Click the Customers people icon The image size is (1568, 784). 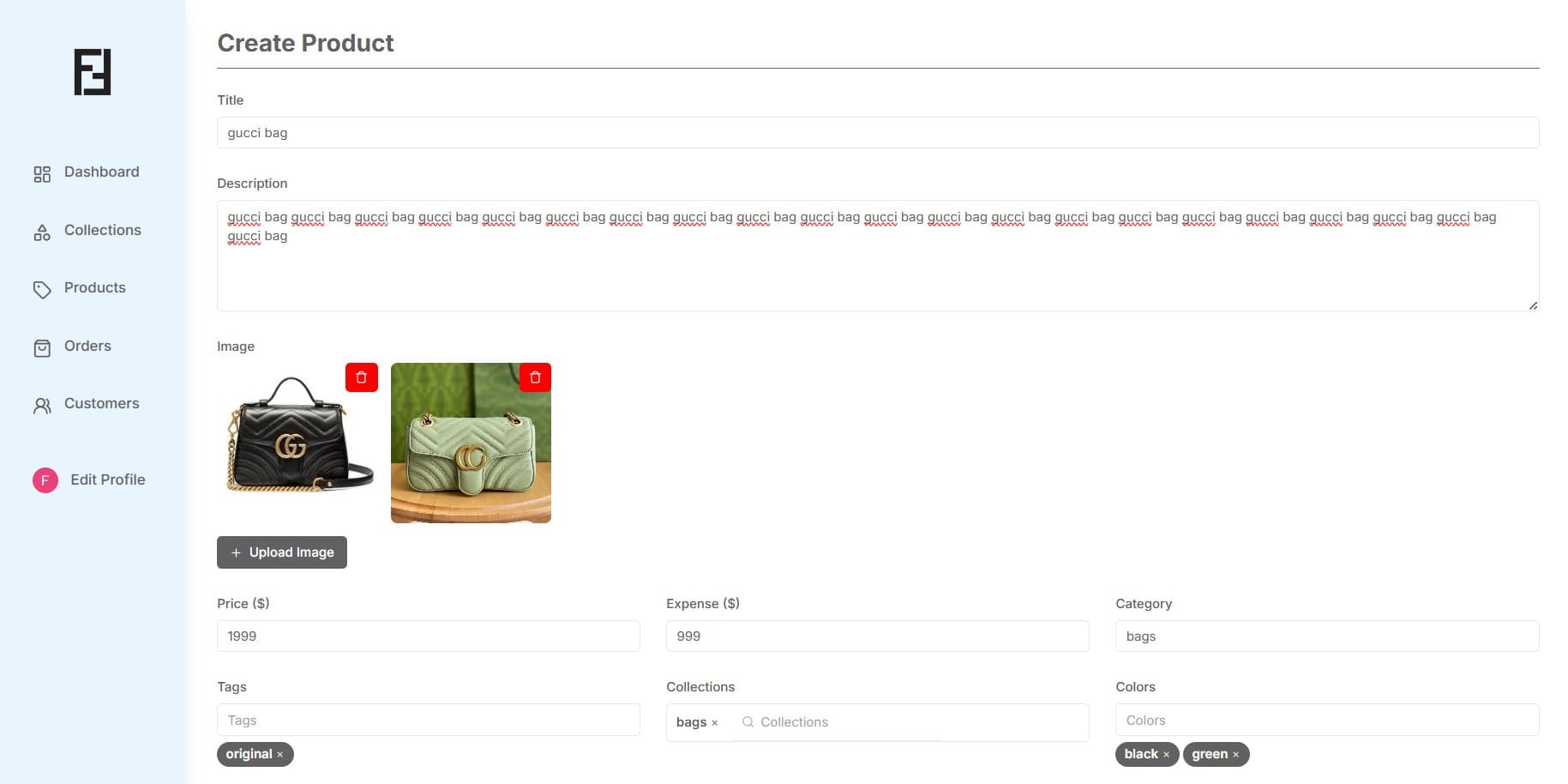(x=42, y=406)
